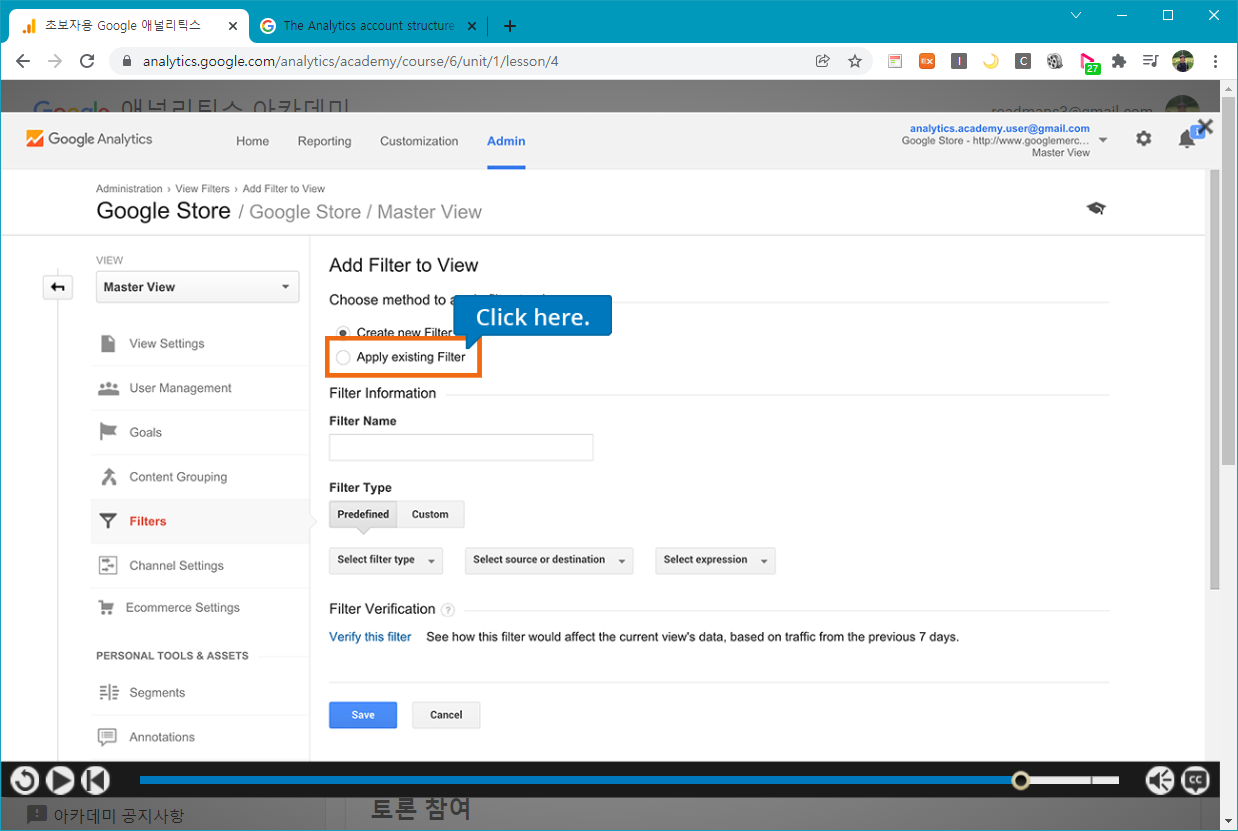This screenshot has width=1238, height=831.
Task: Click the Cancel button
Action: [446, 715]
